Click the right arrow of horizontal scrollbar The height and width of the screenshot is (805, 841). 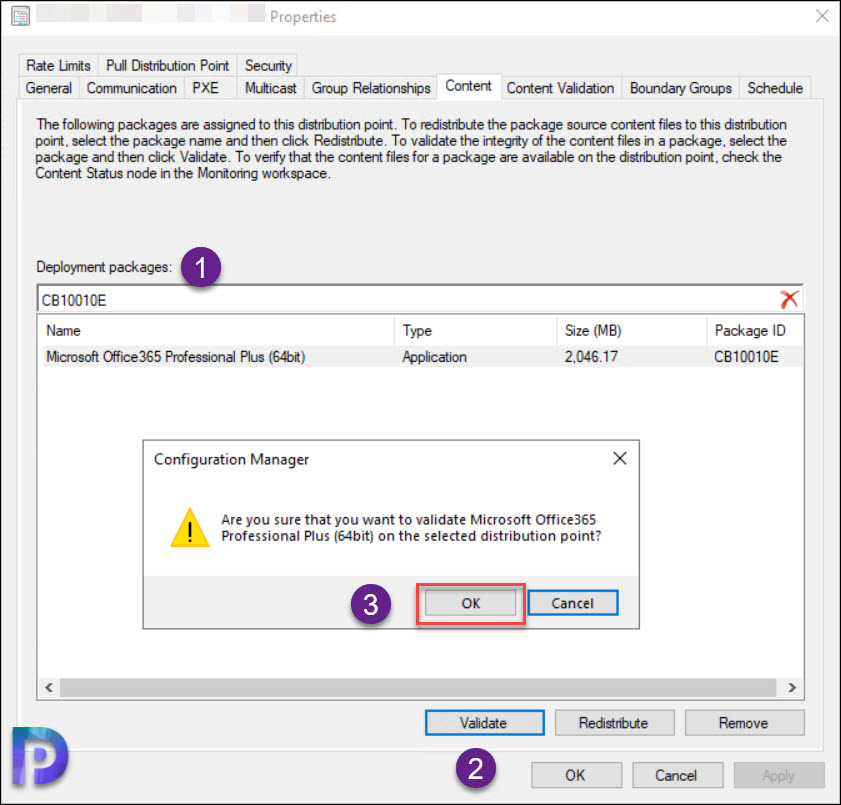(792, 687)
